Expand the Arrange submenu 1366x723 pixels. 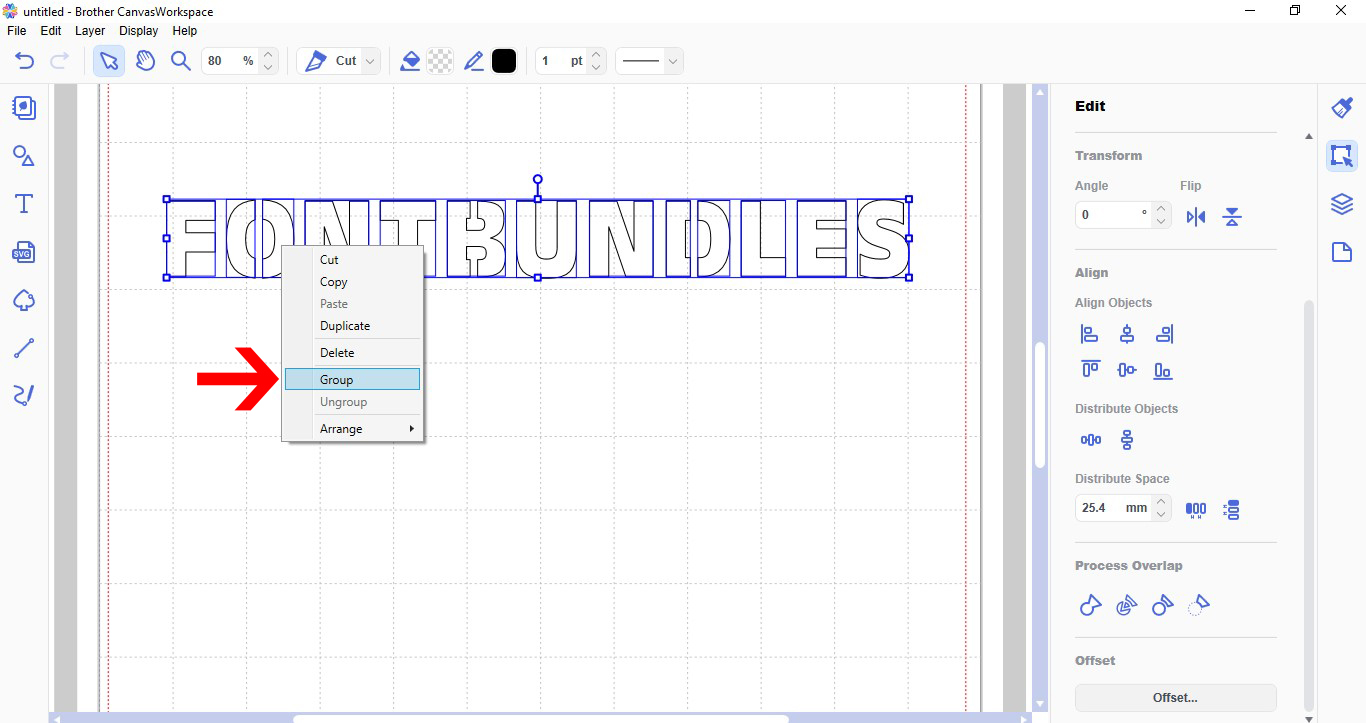click(x=353, y=429)
